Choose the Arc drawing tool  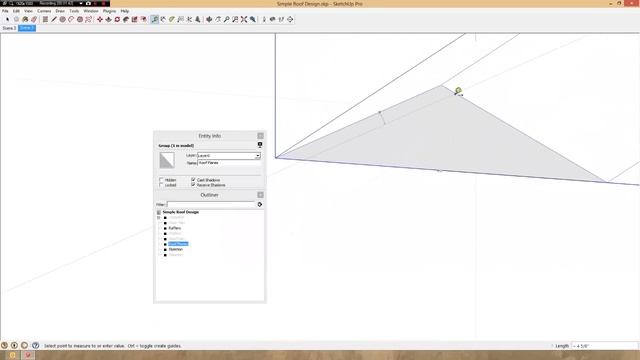71,19
